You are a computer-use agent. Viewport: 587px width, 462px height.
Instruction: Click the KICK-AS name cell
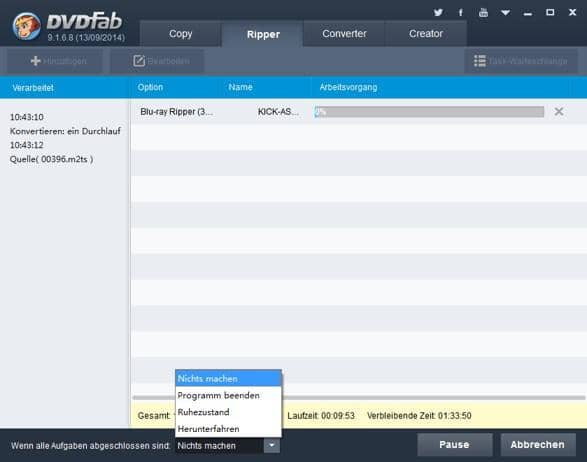[278, 112]
